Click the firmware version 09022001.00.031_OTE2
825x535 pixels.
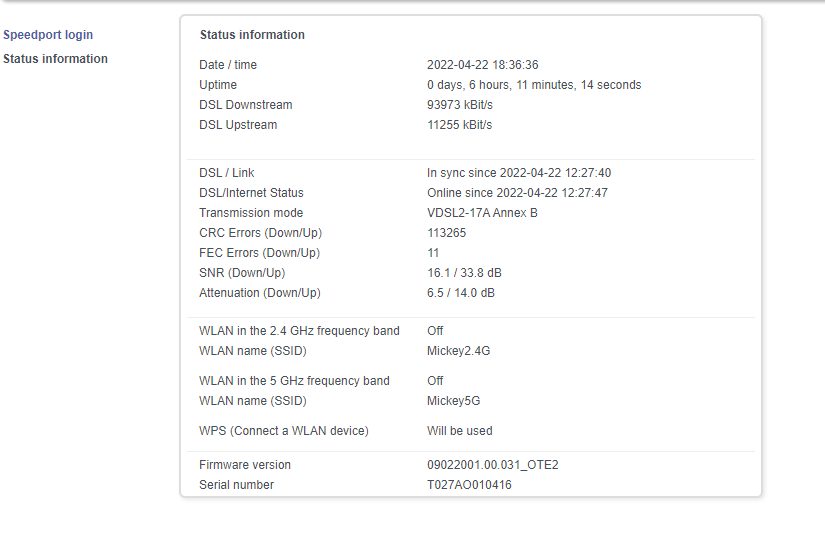[492, 465]
